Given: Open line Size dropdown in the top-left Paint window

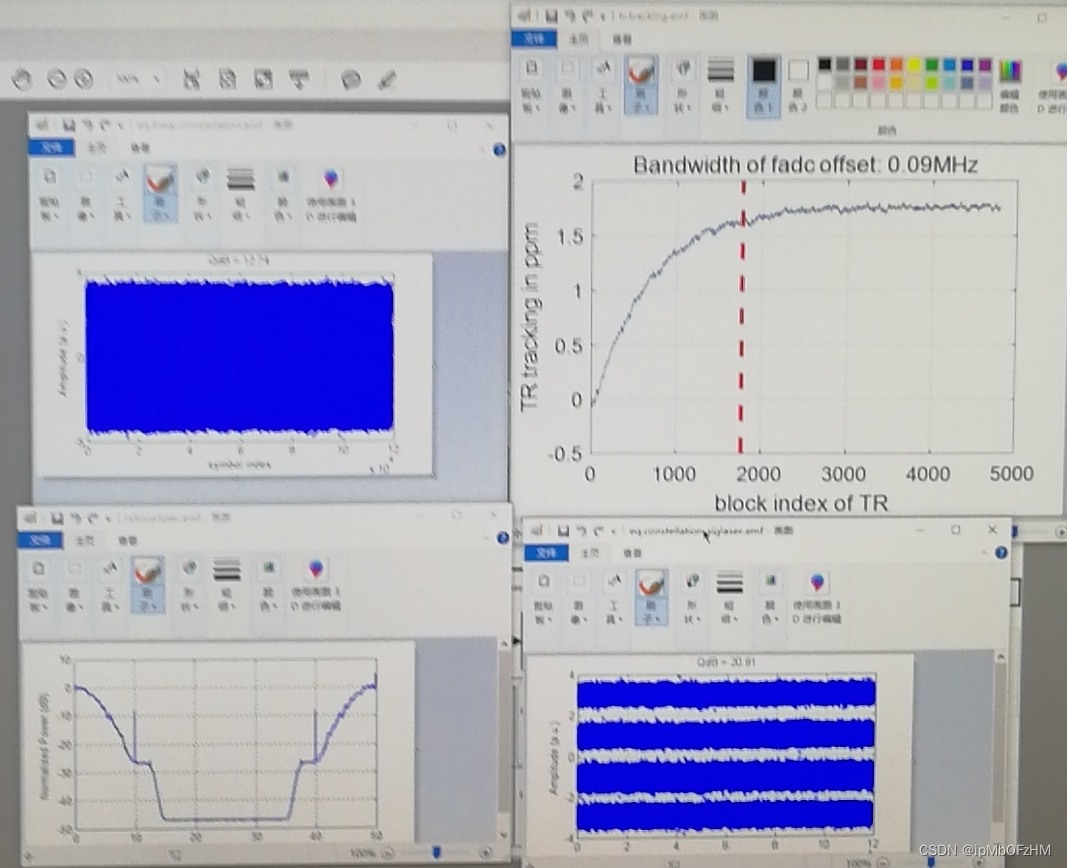Looking at the screenshot, I should 240,194.
